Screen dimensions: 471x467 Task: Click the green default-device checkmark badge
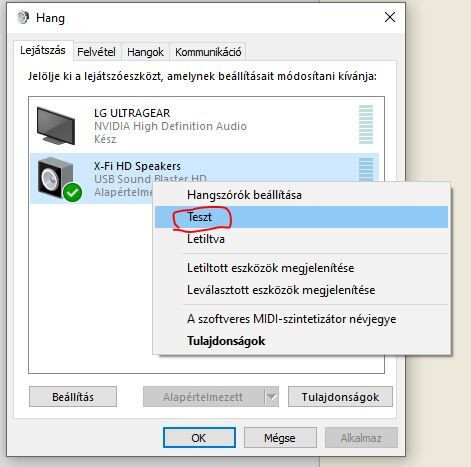72,192
